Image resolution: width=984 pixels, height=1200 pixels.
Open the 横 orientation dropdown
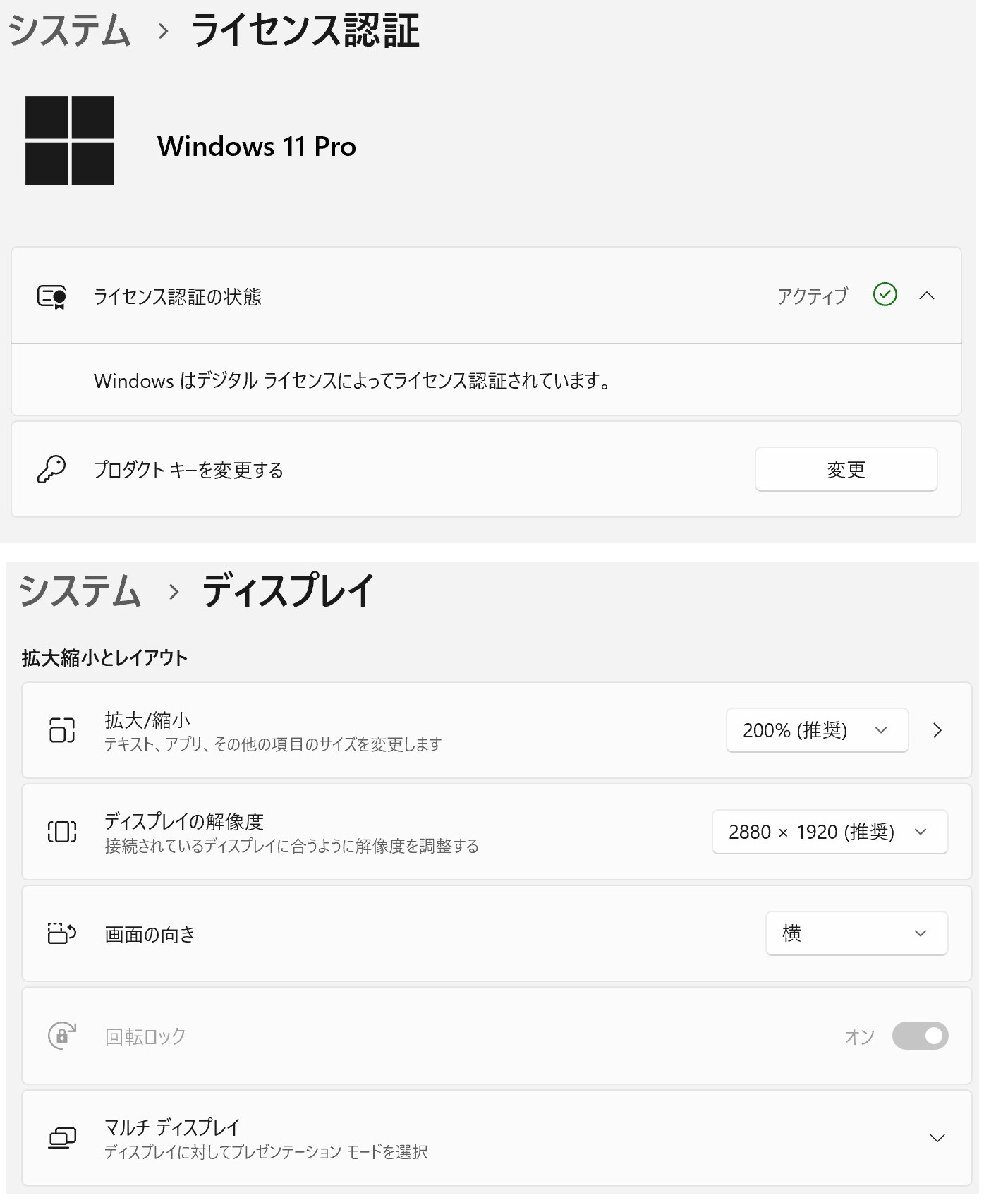coord(857,934)
